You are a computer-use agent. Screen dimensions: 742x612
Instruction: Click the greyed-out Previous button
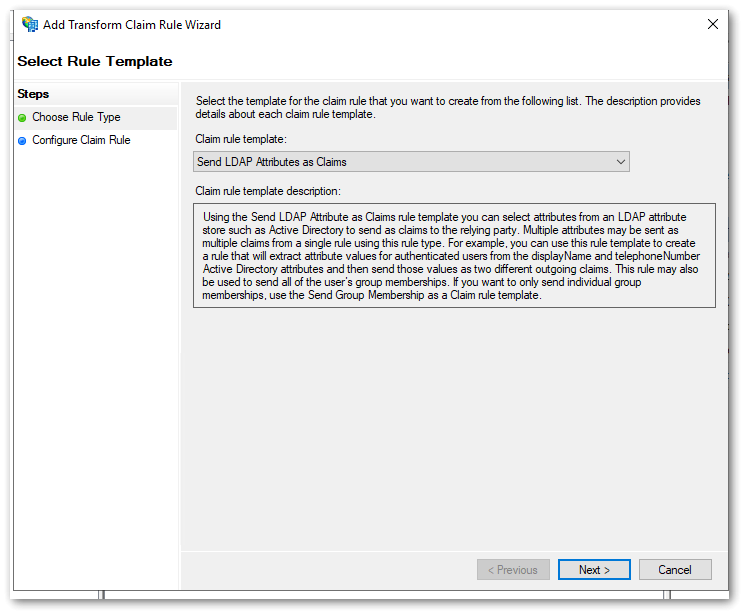coord(512,570)
